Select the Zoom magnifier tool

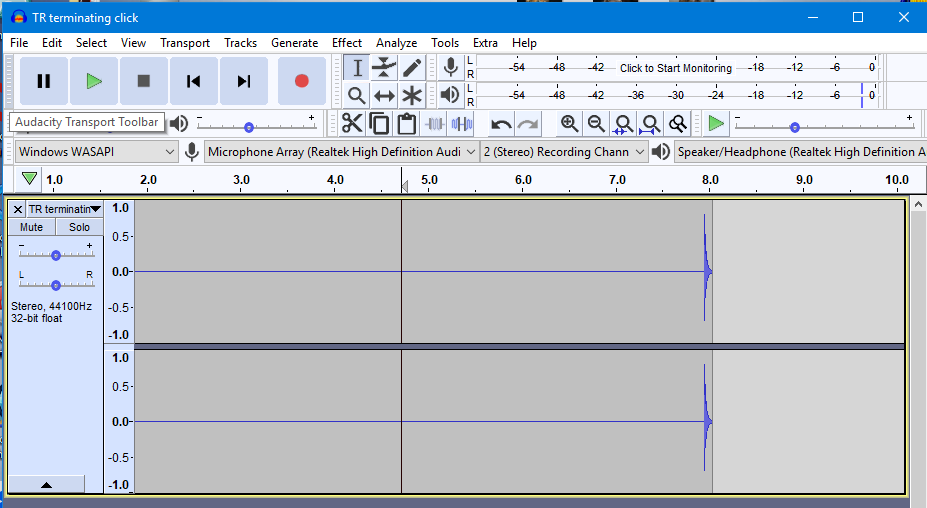tap(356, 95)
